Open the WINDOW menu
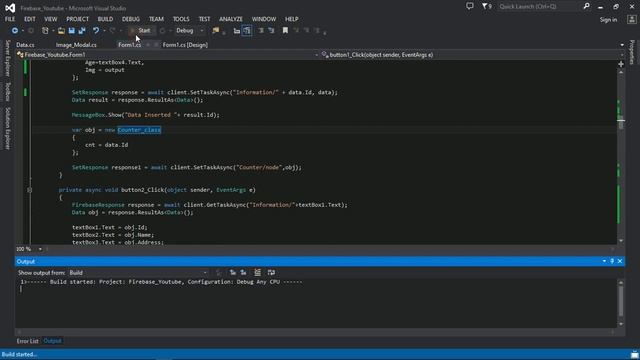 click(x=264, y=19)
